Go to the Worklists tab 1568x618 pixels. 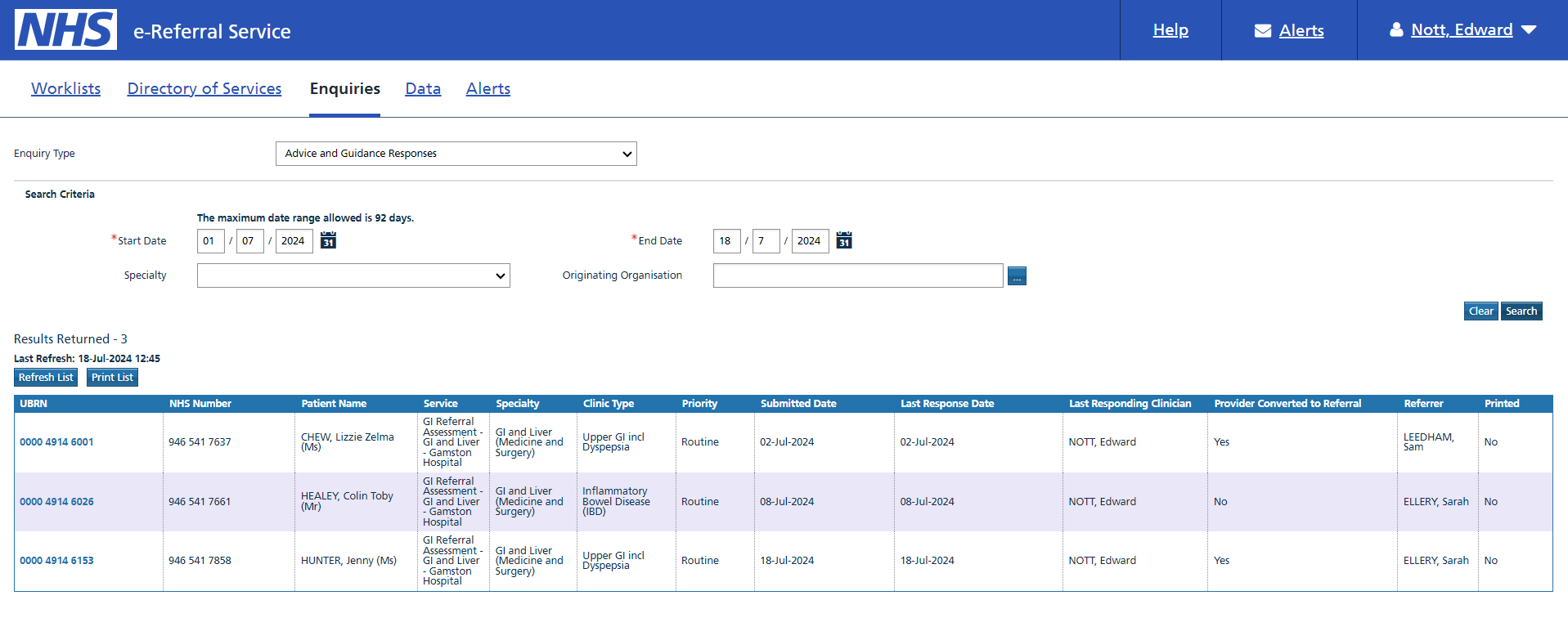66,88
